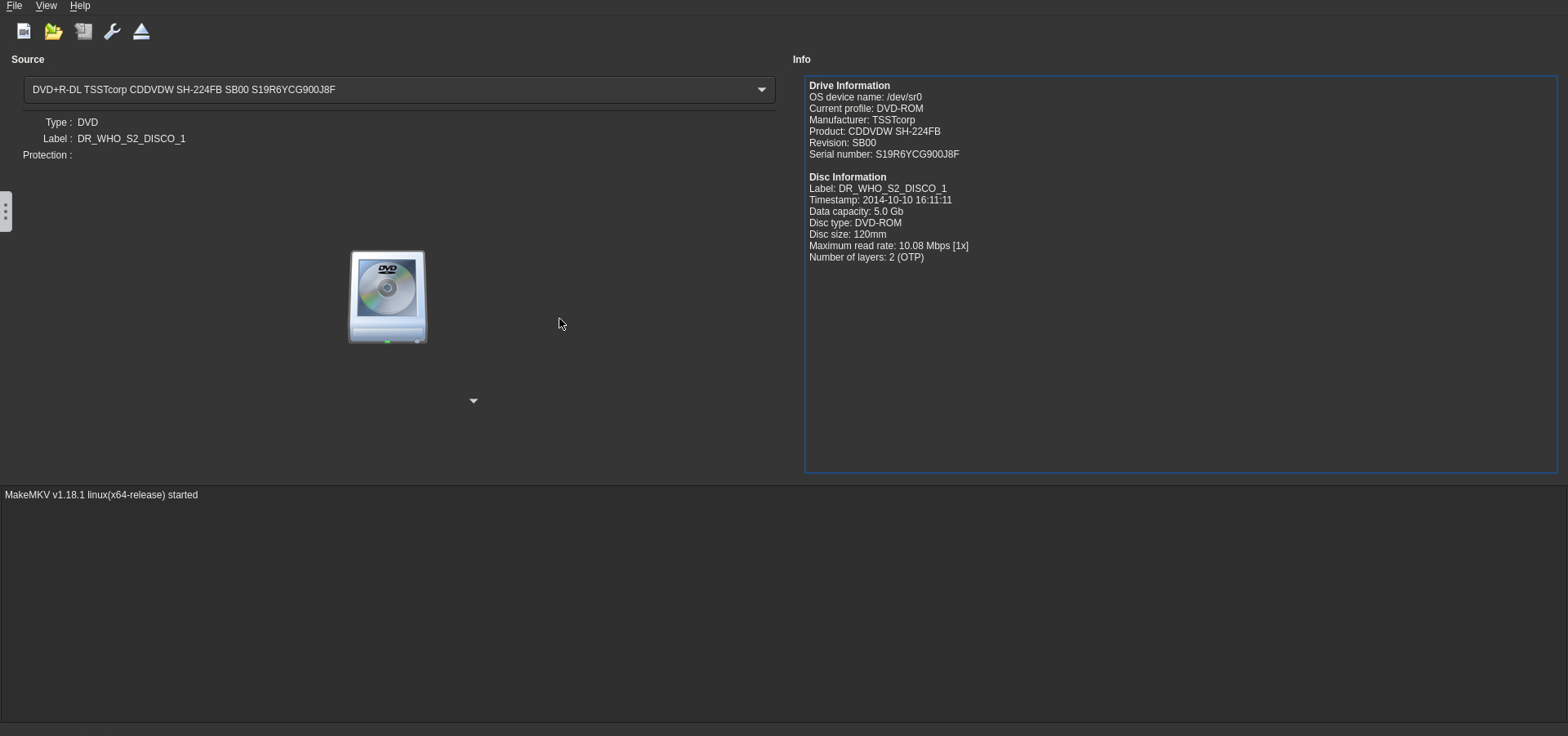This screenshot has height=736, width=1568.
Task: Open the File menu
Action: click(x=14, y=6)
